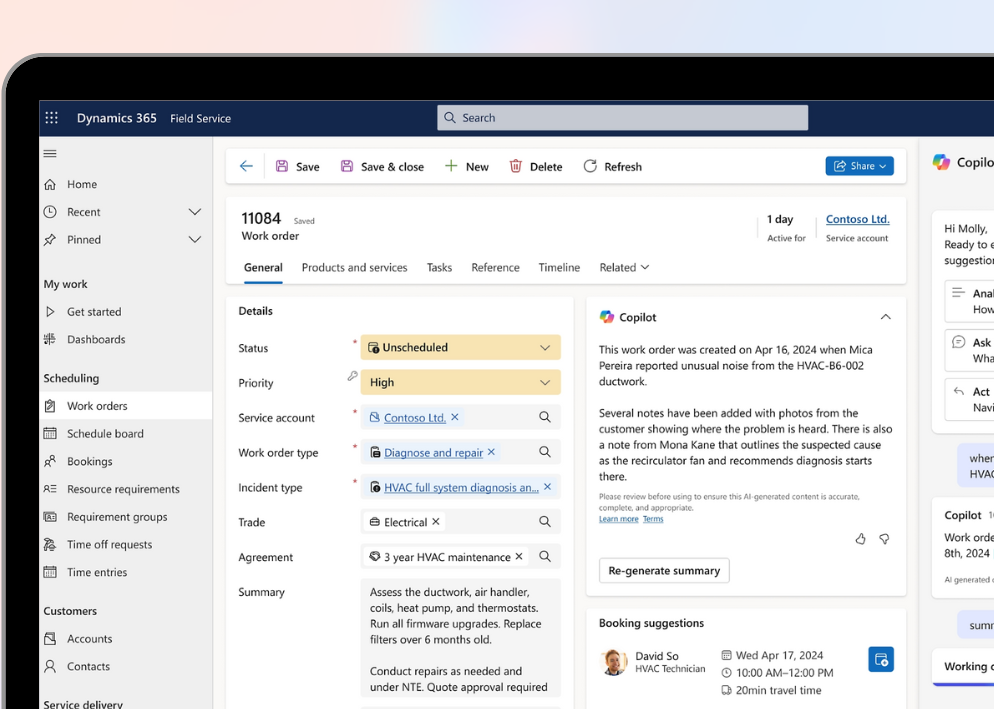Remove Contoso Ltd. from Service account

pos(455,417)
